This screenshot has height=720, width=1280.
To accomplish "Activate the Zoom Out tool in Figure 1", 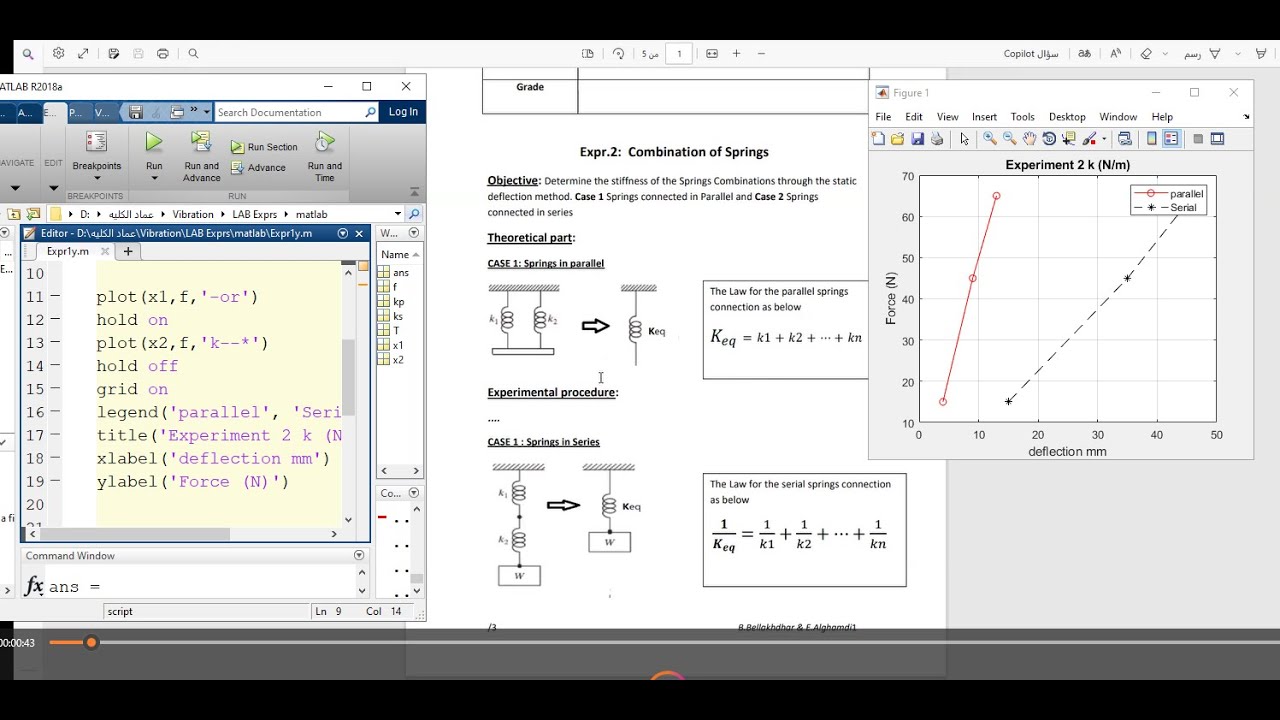I will tap(1010, 139).
